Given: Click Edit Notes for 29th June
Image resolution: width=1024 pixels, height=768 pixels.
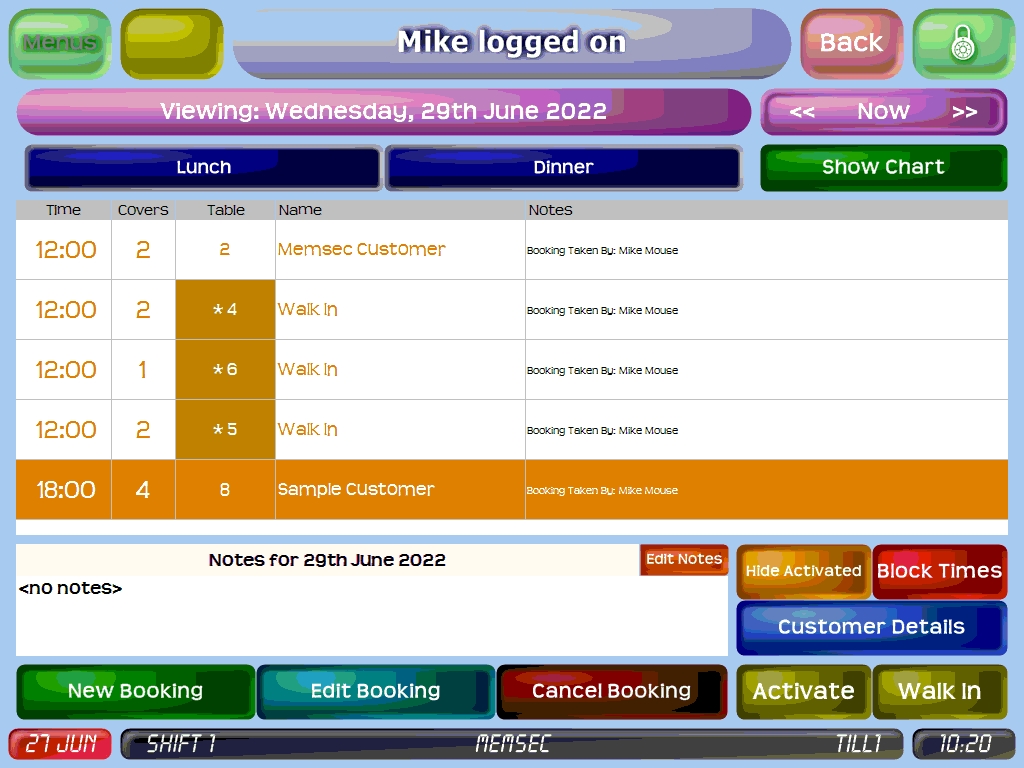Looking at the screenshot, I should point(684,560).
